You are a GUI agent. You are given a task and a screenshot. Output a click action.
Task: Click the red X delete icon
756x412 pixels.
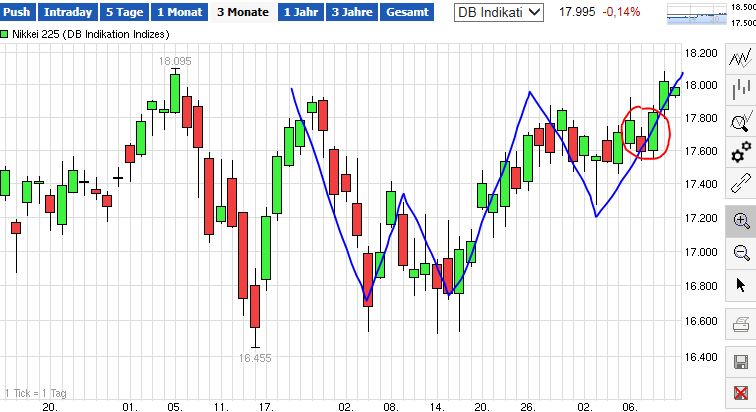[740, 393]
